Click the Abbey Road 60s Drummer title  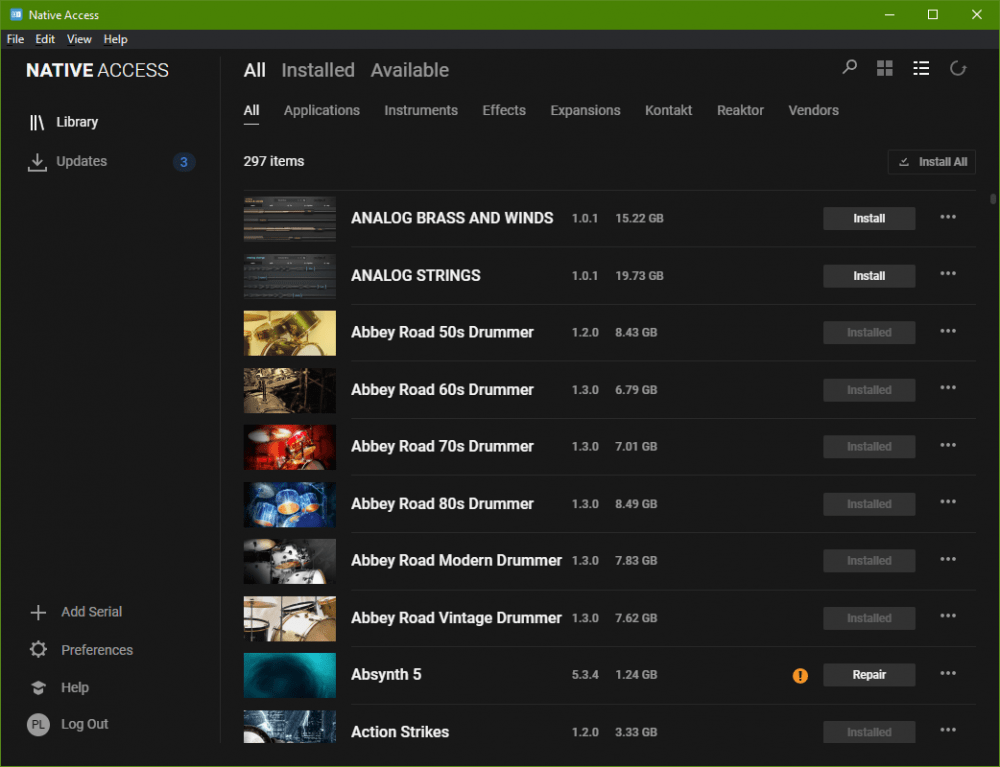pos(442,390)
